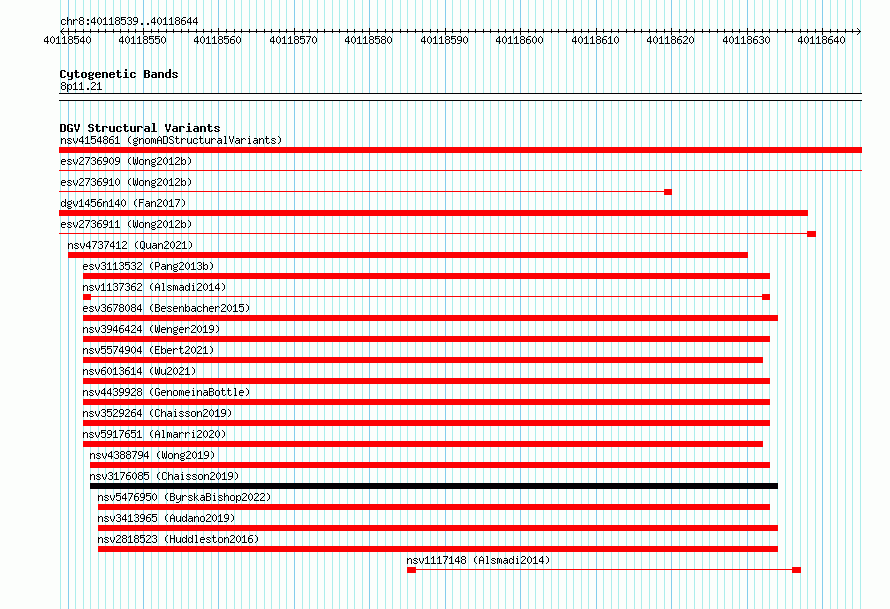Select the nsv4737412 red bar
This screenshot has width=890, height=609.
click(x=408, y=255)
